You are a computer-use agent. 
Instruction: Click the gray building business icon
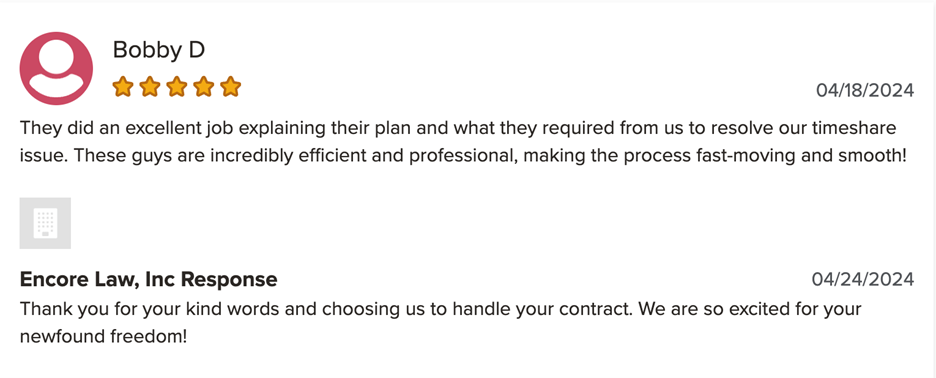pyautogui.click(x=45, y=223)
